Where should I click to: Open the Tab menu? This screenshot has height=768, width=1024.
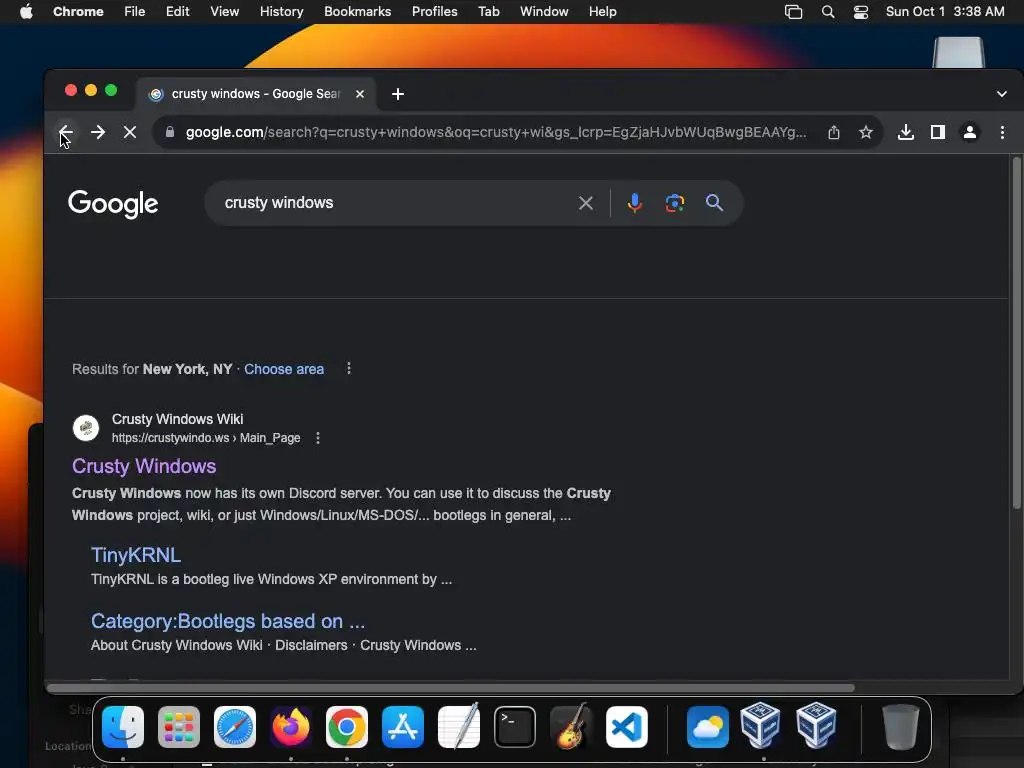(488, 12)
